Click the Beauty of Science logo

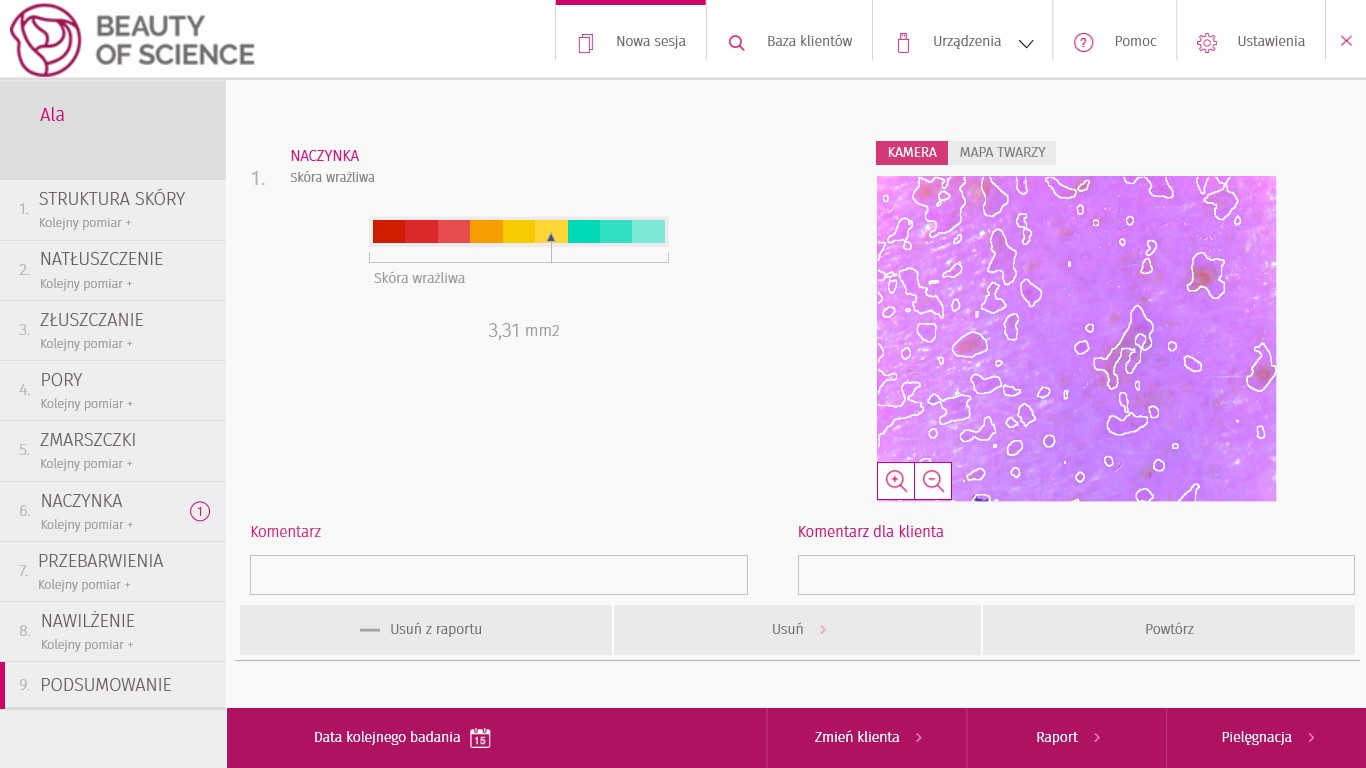click(132, 39)
